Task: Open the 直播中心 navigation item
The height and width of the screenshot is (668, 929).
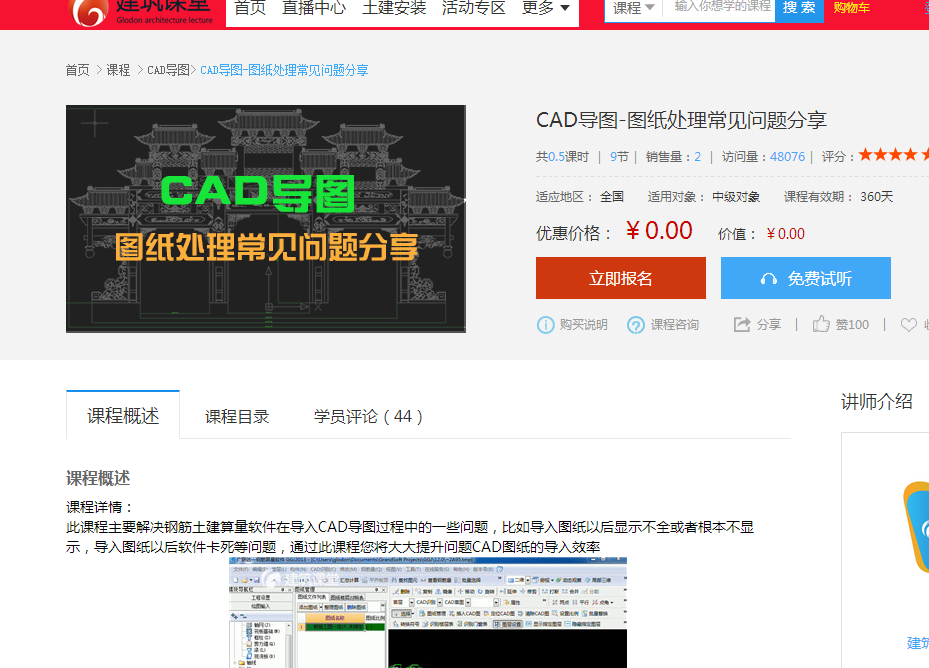Action: coord(314,8)
